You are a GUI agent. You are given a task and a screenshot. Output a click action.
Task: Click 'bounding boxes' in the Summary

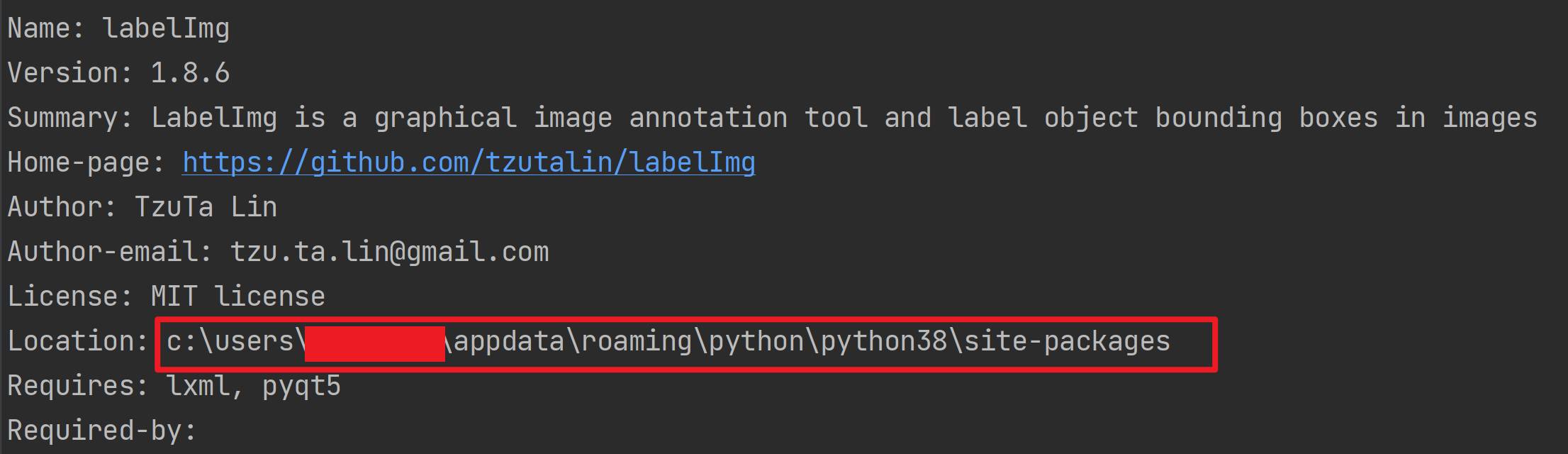pyautogui.click(x=1267, y=118)
